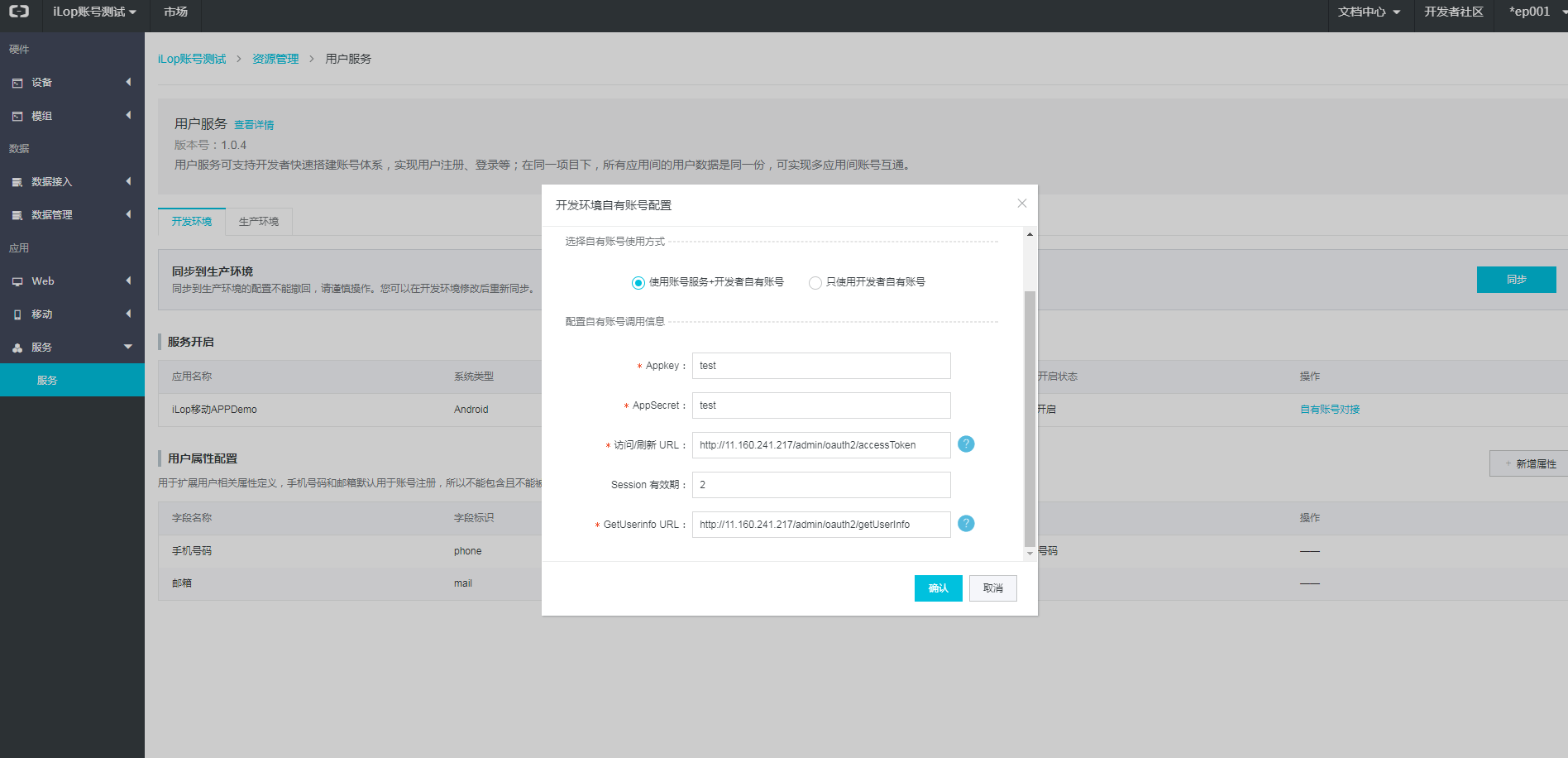Select 使用账号服务+开发者自有账号 radio option
This screenshot has width=1568, height=758.
tap(638, 283)
